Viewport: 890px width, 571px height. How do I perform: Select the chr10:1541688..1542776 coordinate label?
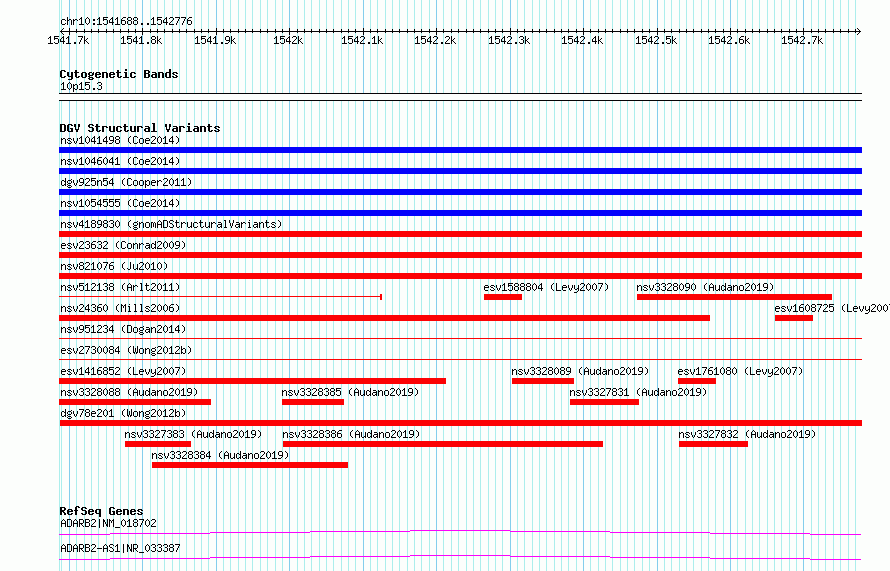(126, 22)
